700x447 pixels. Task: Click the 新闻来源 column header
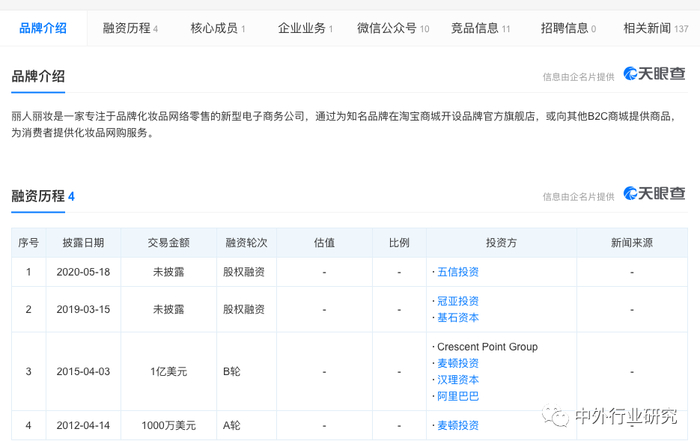[x=632, y=242]
